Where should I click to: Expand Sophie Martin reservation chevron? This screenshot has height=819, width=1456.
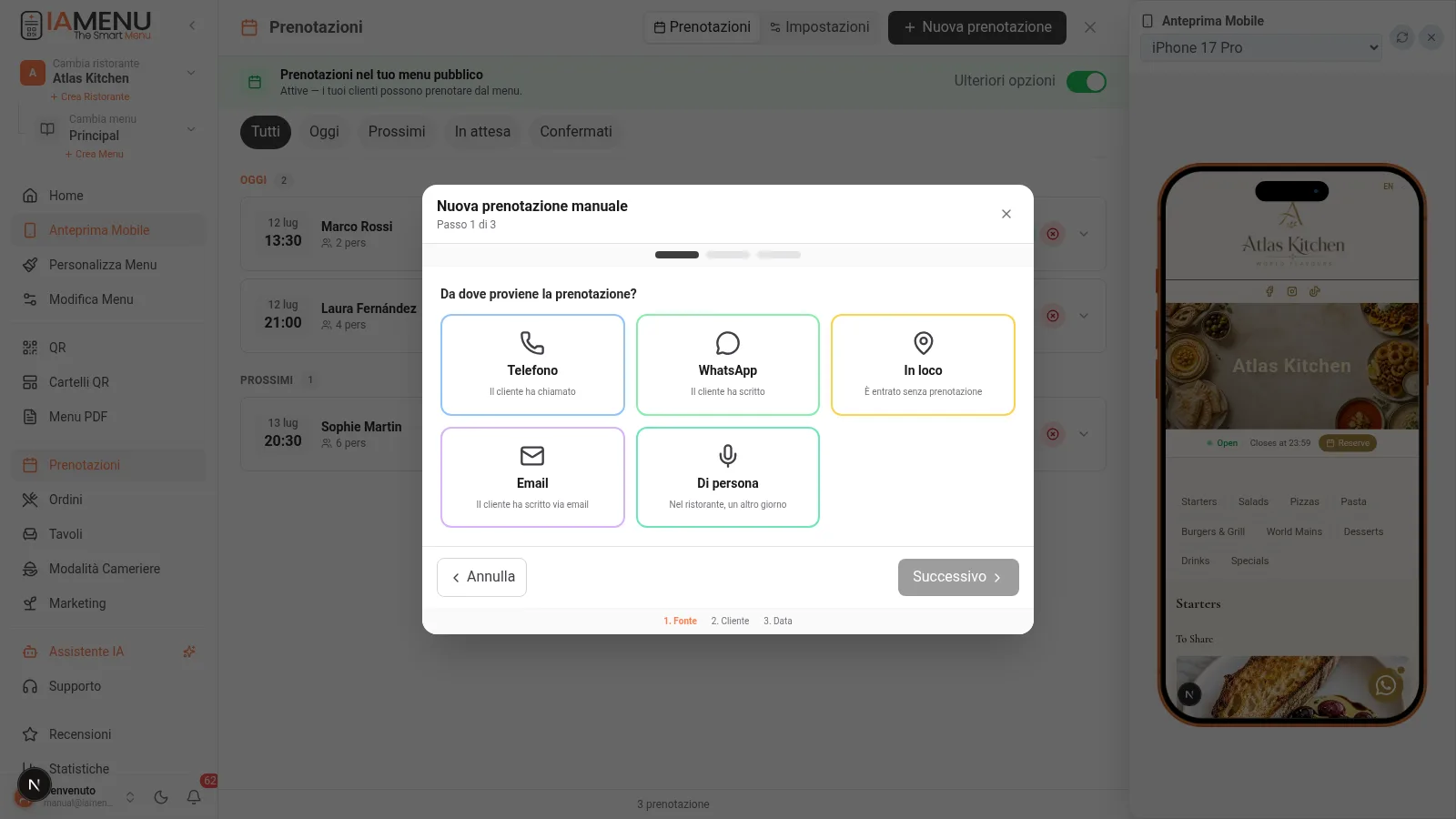pyautogui.click(x=1084, y=434)
